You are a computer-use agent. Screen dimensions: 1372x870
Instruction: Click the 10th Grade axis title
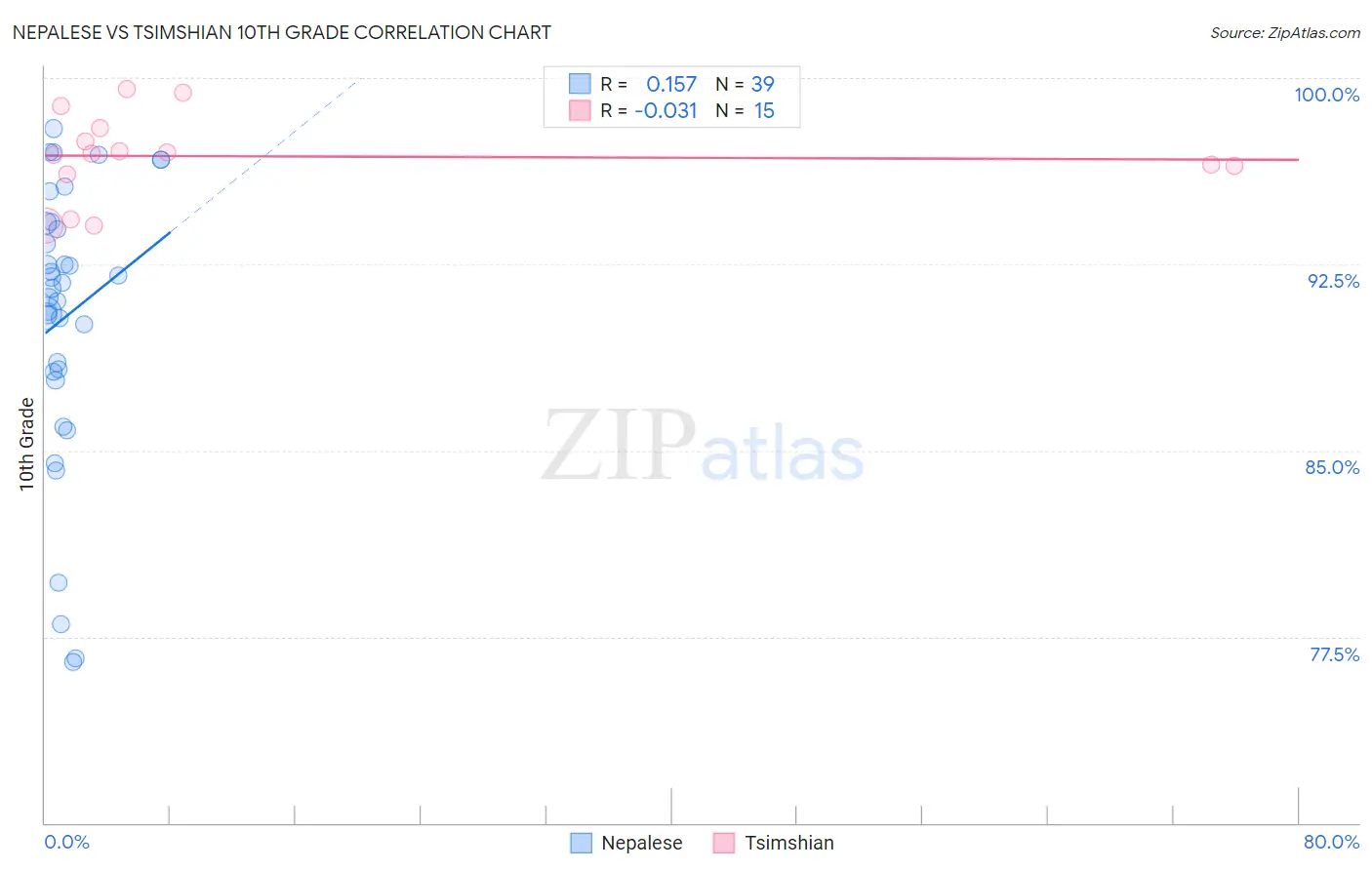click(x=26, y=444)
